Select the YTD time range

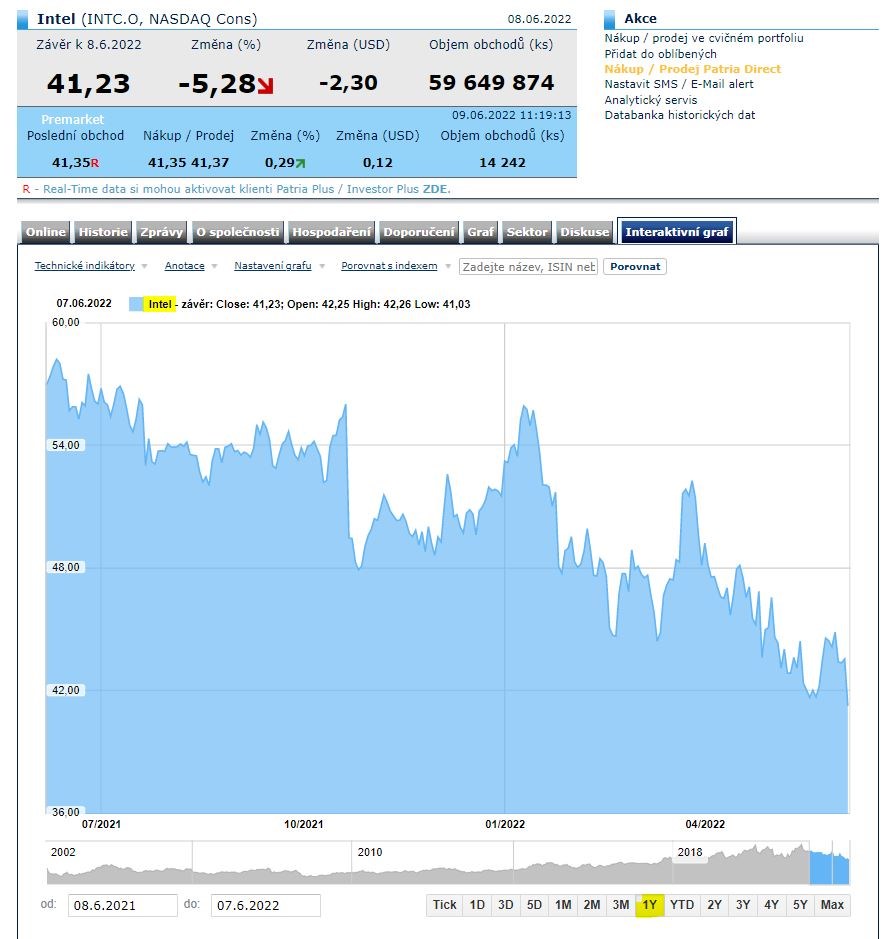point(682,905)
